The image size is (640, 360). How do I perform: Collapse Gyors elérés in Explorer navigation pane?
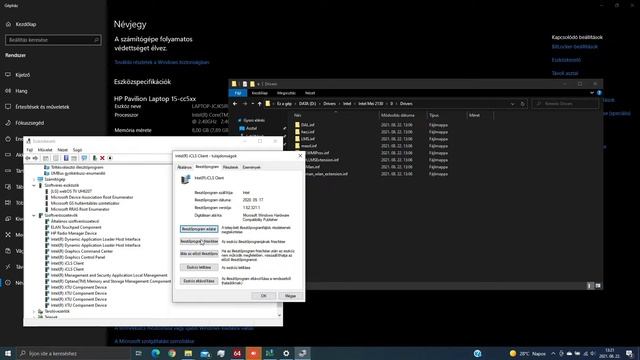pos(240,120)
